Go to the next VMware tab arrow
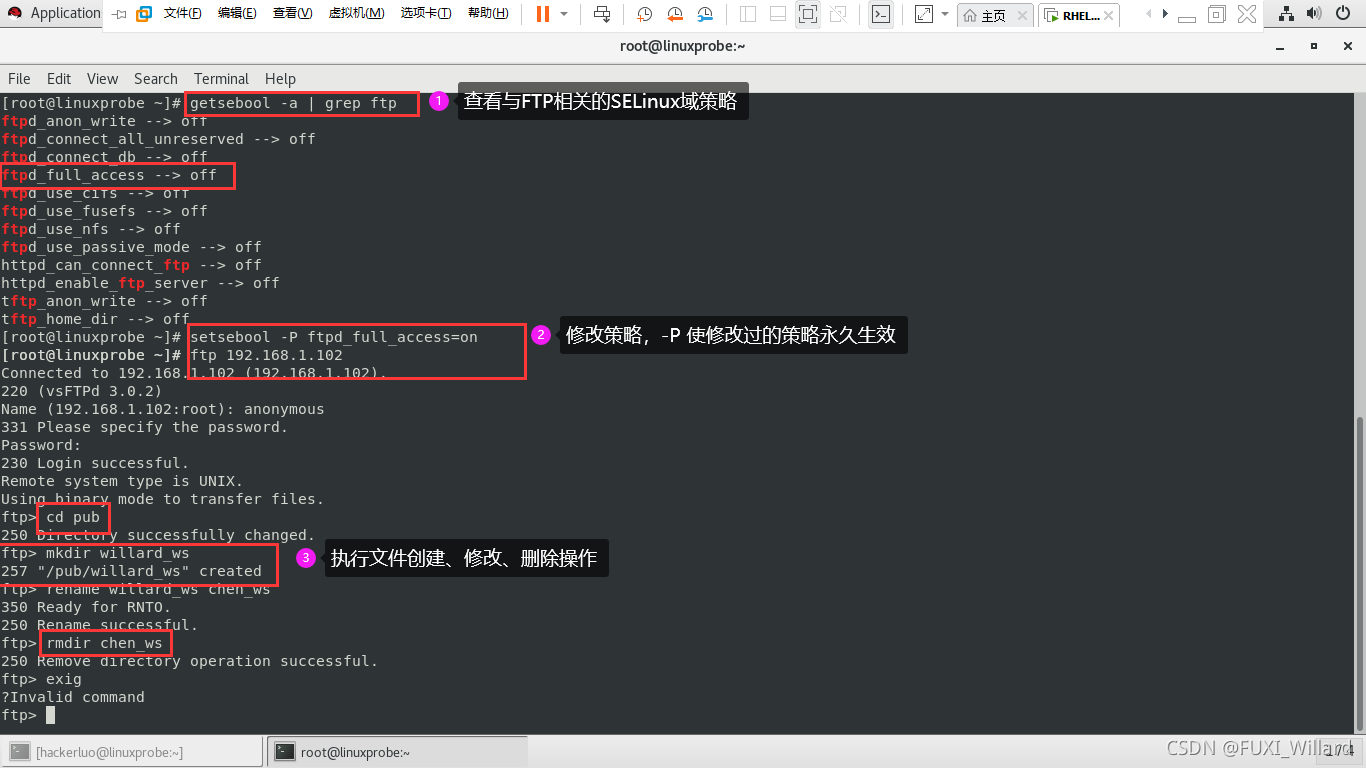This screenshot has width=1366, height=768. 1166,14
